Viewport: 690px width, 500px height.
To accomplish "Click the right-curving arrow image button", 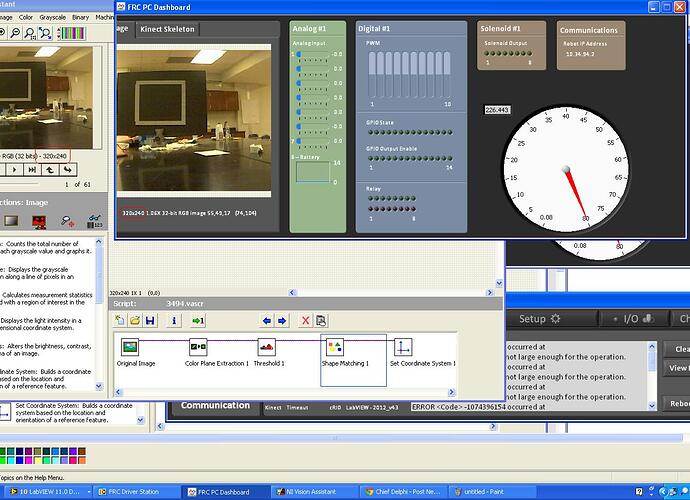I will pos(68,169).
